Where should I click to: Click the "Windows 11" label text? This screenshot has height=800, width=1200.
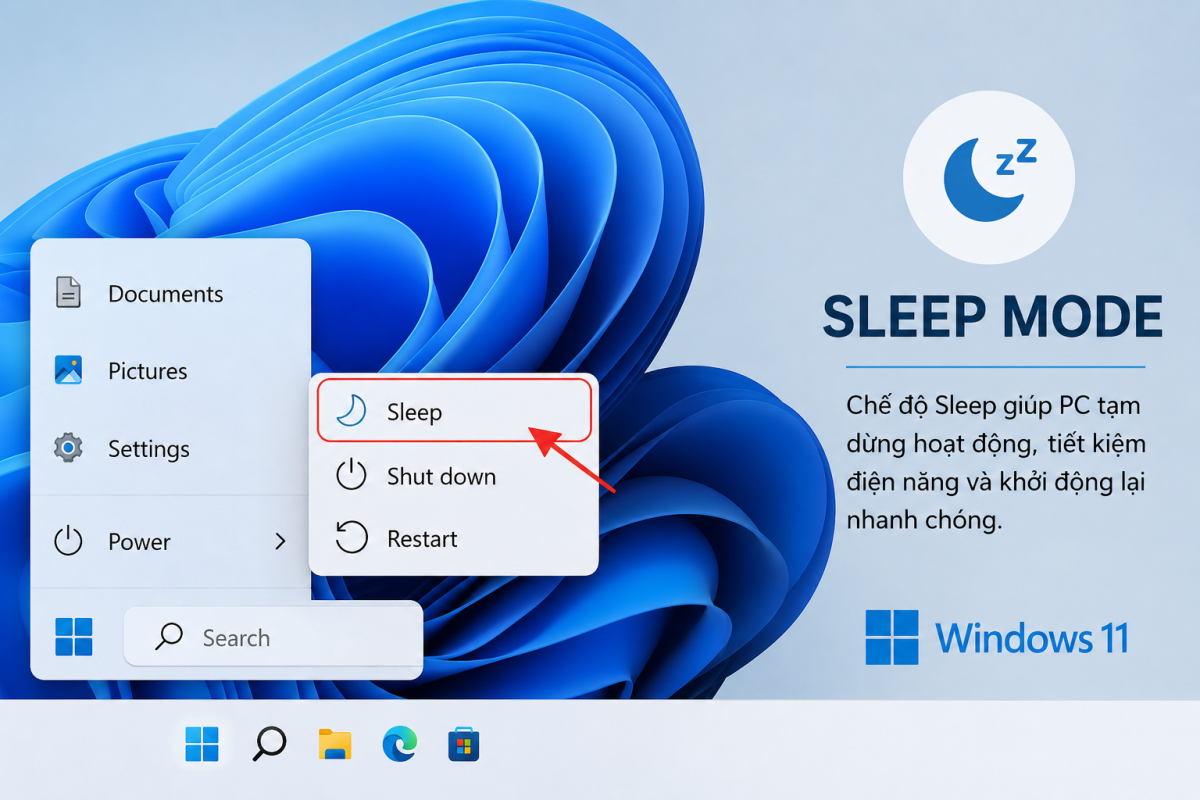point(1032,638)
